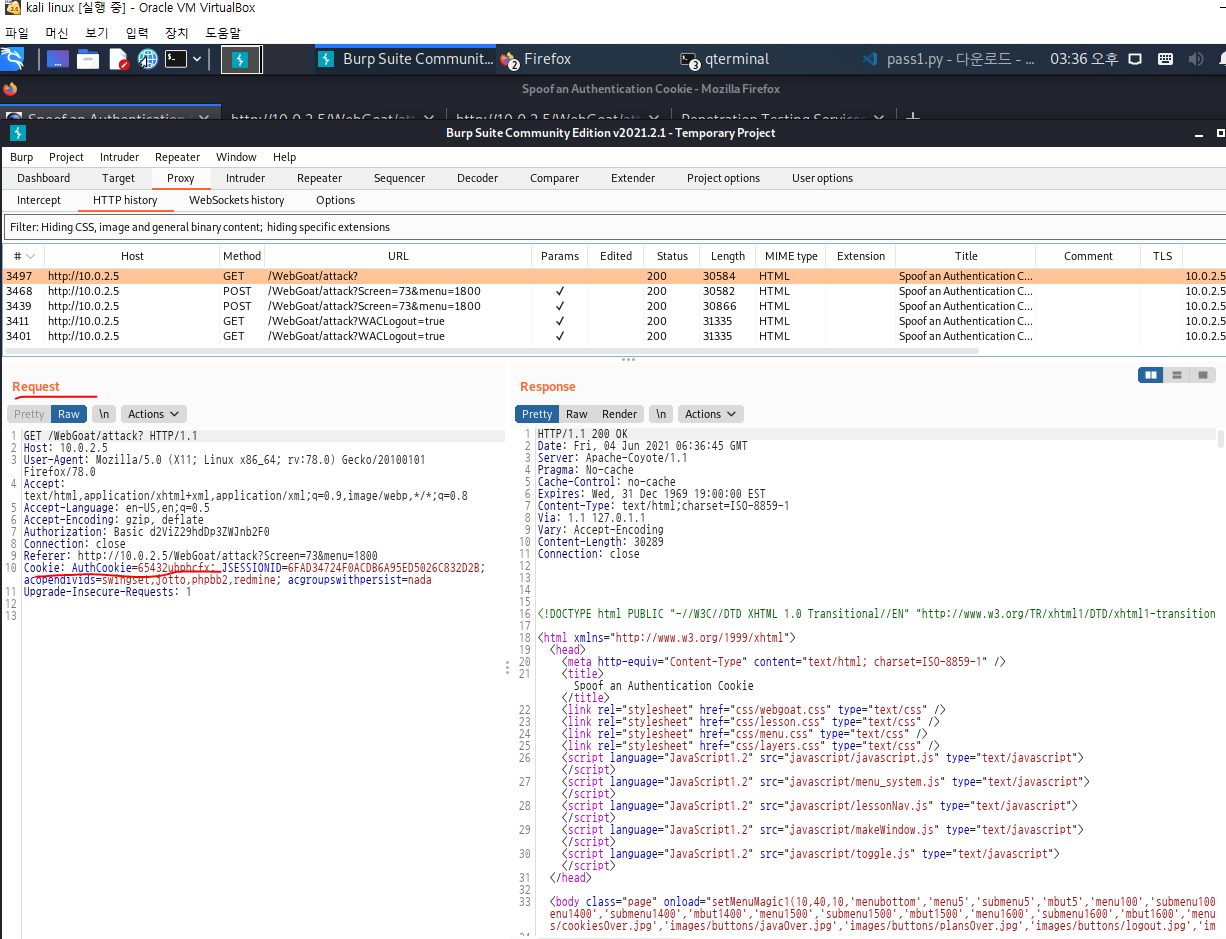Open the file manager icon in Kali panel
This screenshot has height=939, width=1226.
coord(88,60)
